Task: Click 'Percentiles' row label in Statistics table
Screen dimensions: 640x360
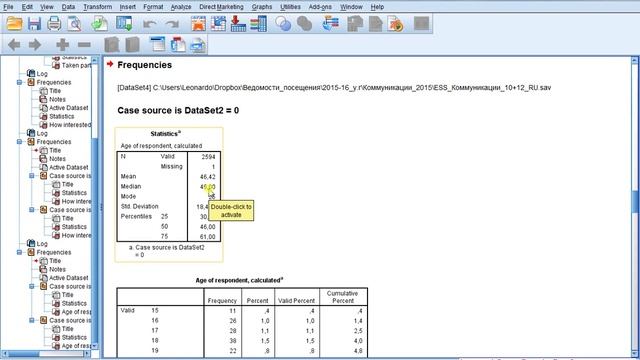Action: (136, 216)
